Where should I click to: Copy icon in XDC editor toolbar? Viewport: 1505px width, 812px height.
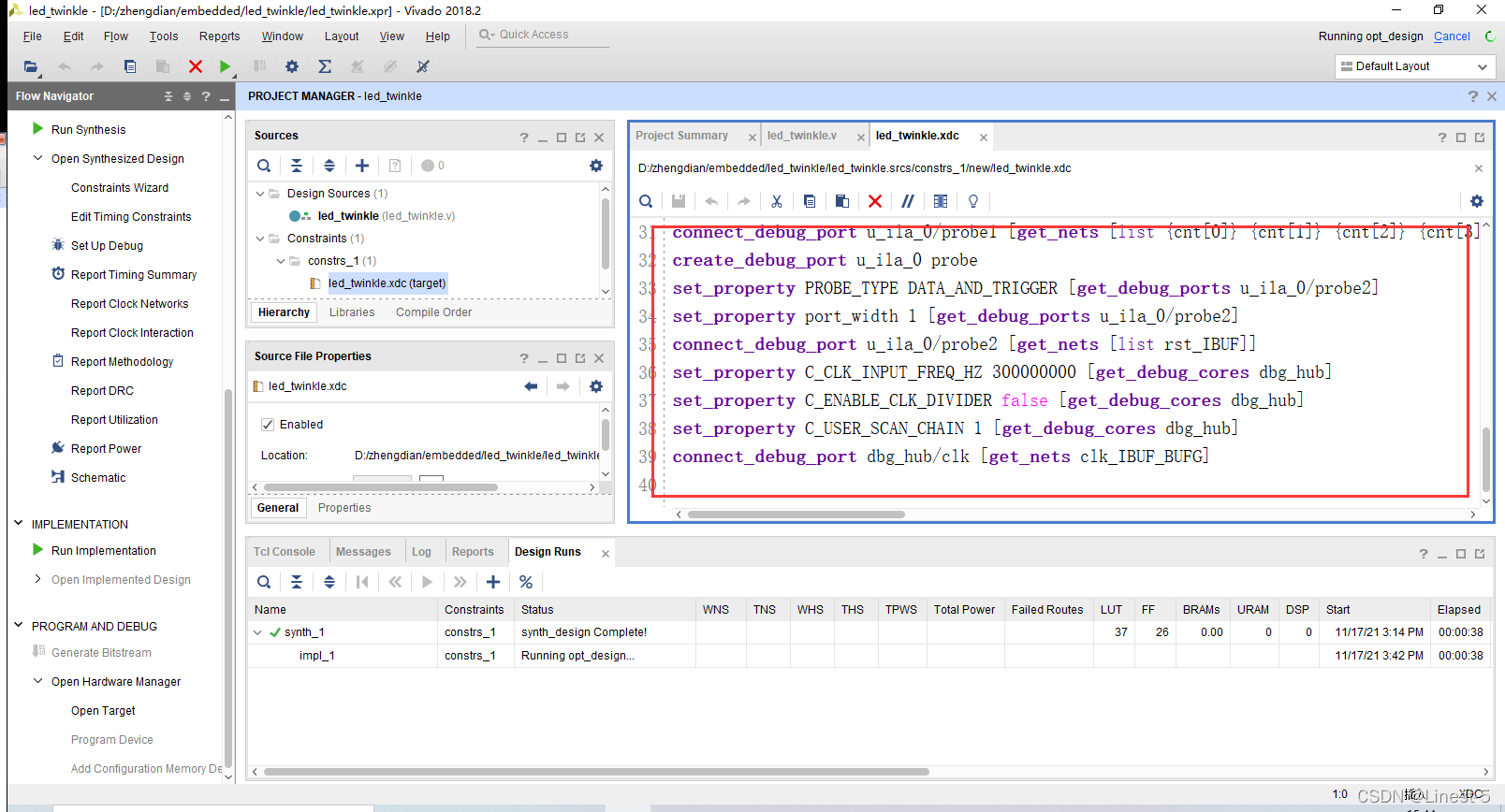pos(810,201)
